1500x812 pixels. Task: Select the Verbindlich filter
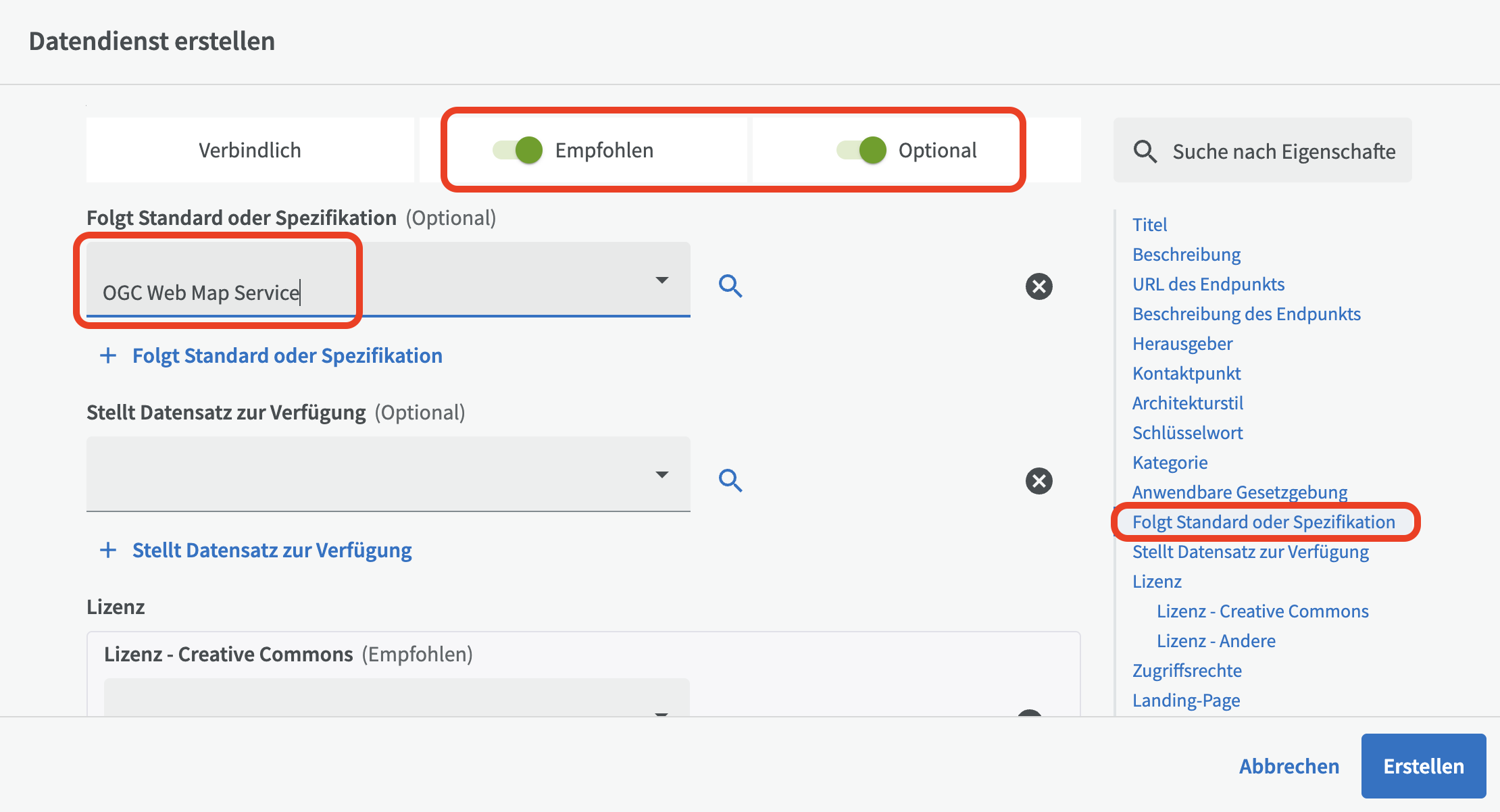click(x=250, y=150)
